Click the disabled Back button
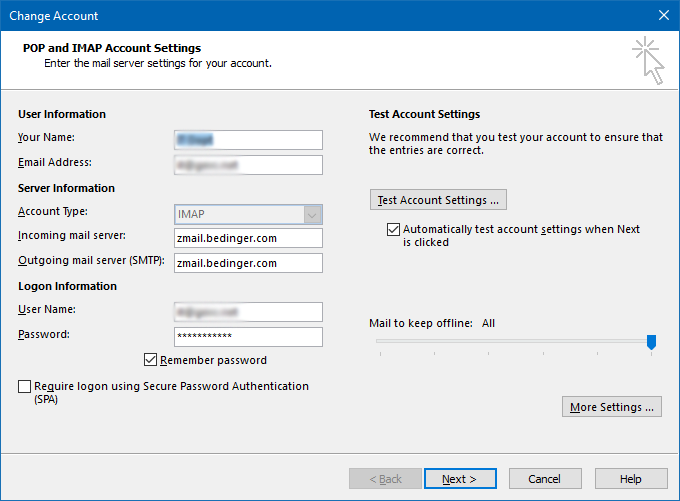 [385, 478]
